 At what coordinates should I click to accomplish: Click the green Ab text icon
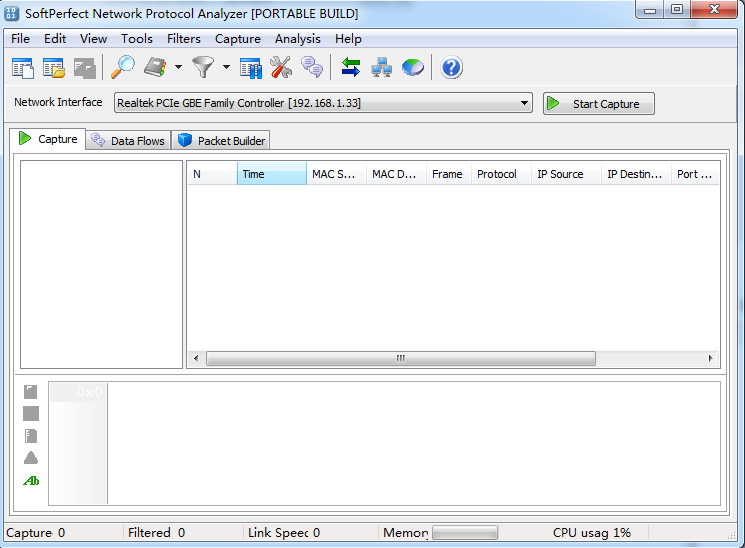click(x=31, y=481)
